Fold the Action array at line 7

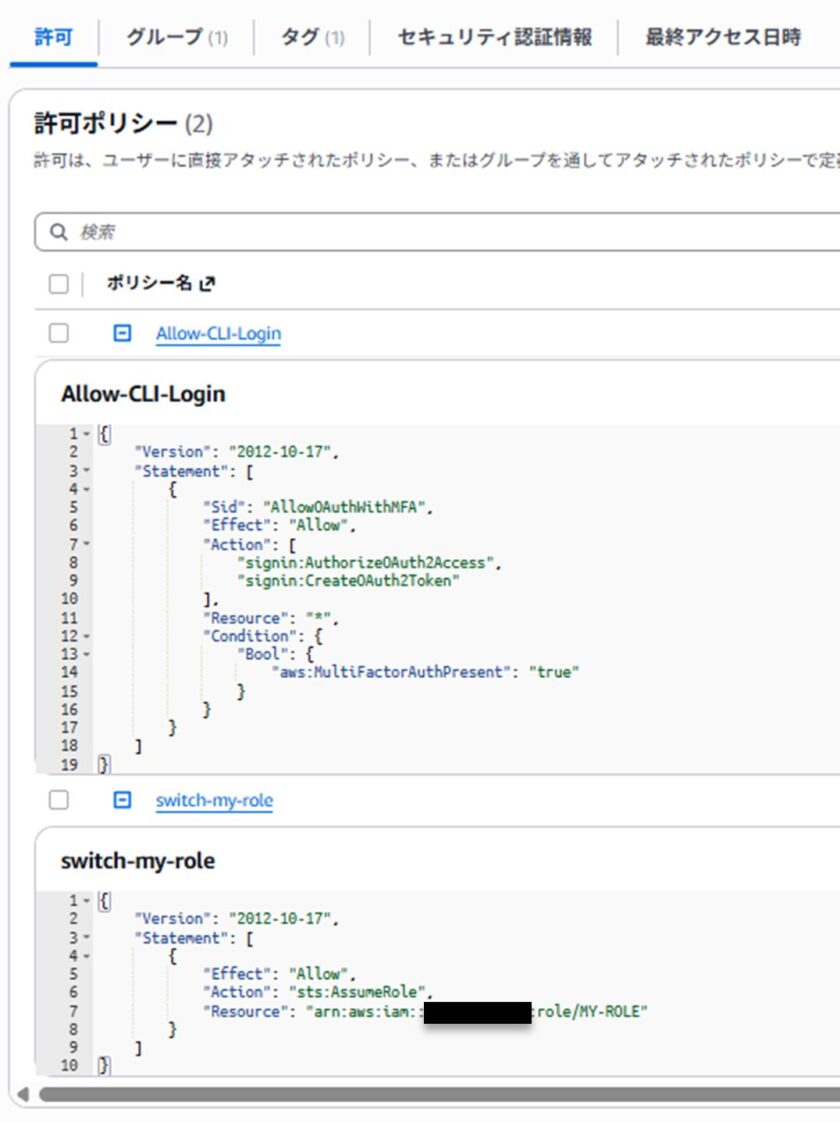coord(87,544)
